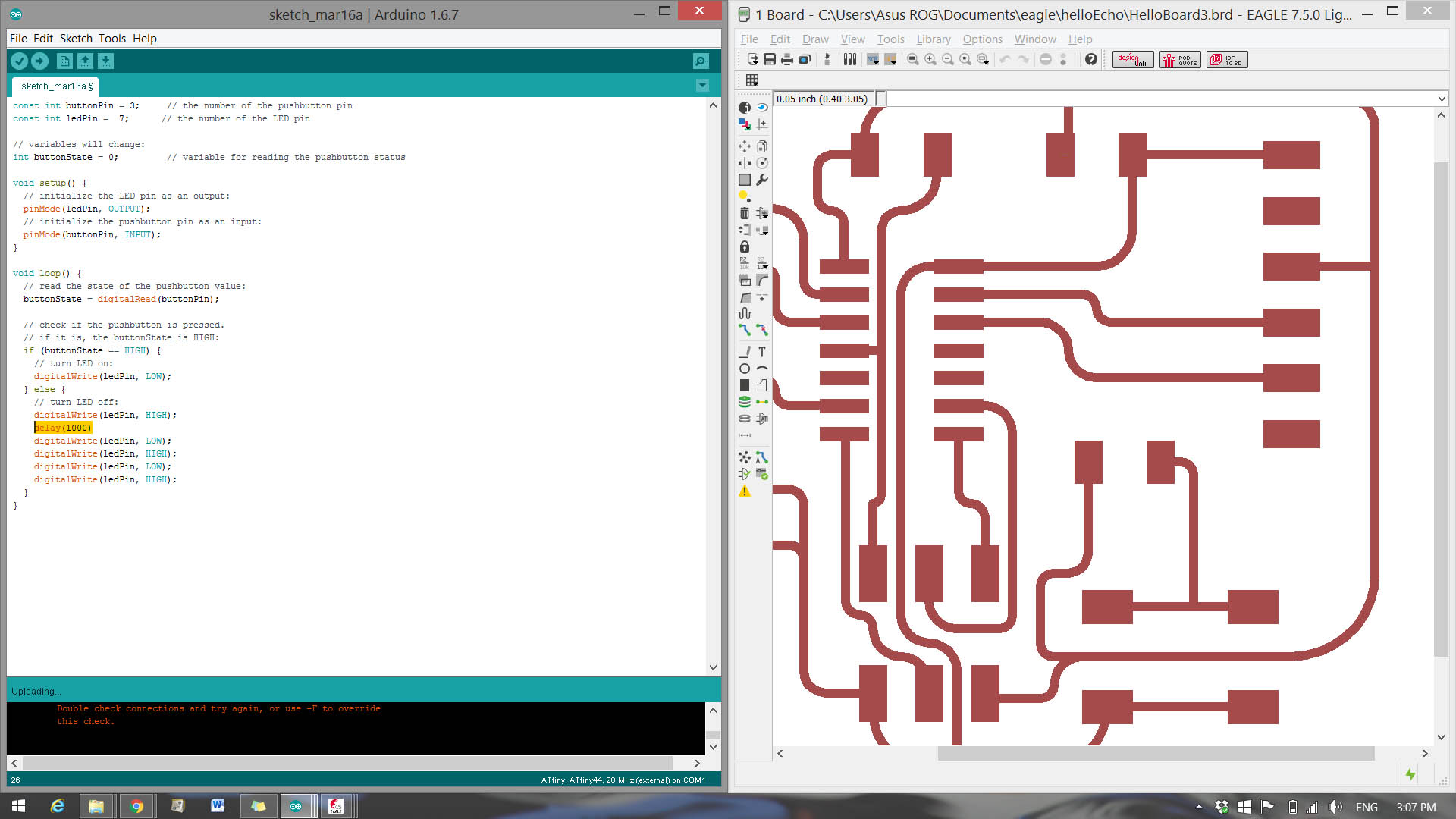This screenshot has width=1456, height=819.
Task: Click the IDF to 3D button
Action: (1227, 60)
